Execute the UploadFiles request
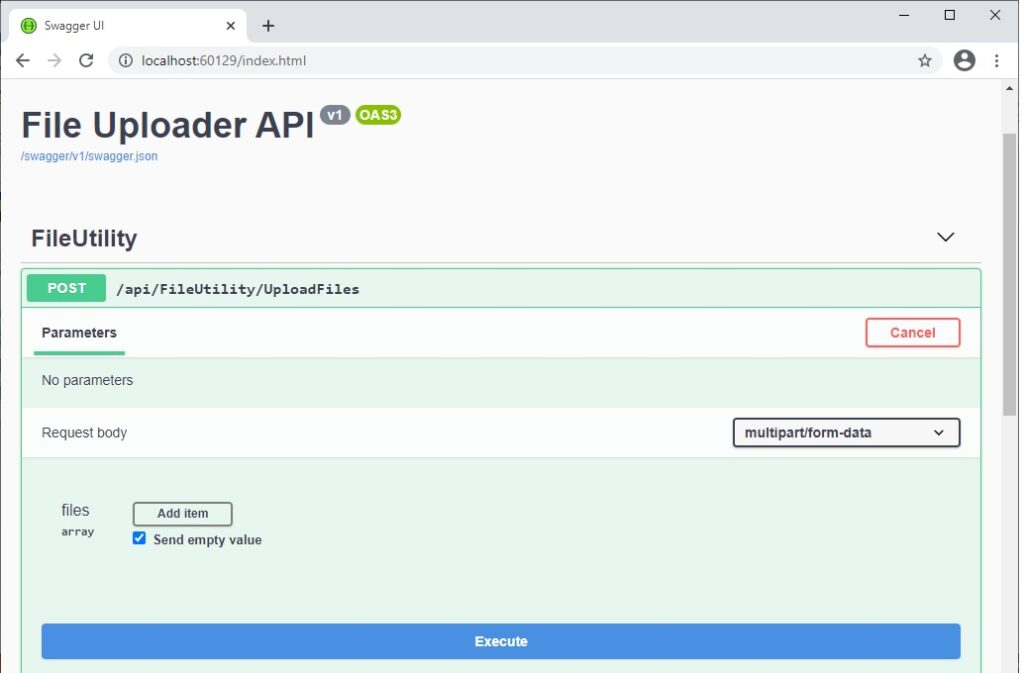This screenshot has width=1024, height=673. pyautogui.click(x=501, y=641)
